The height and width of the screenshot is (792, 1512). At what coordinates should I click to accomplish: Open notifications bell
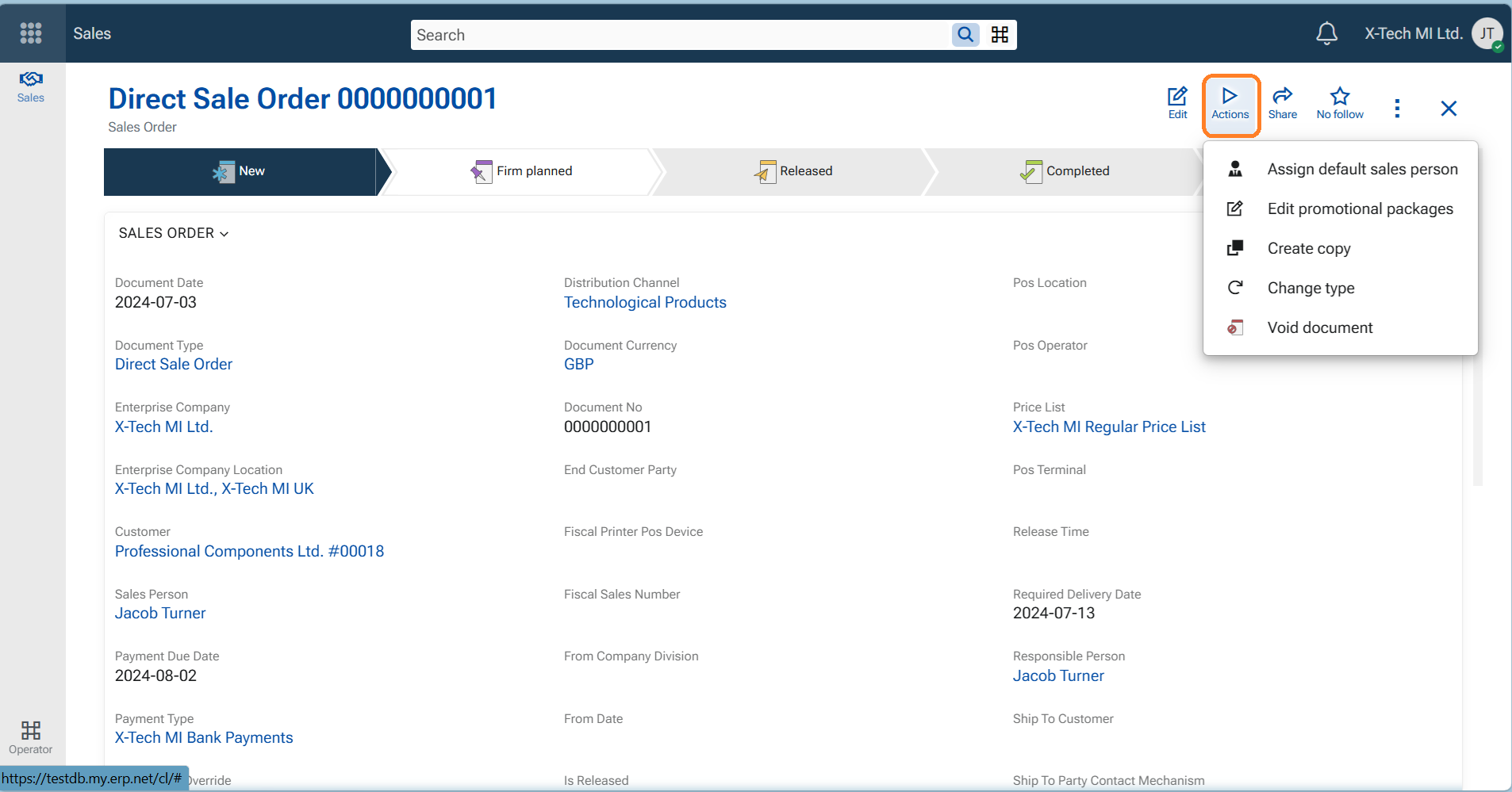pyautogui.click(x=1326, y=33)
